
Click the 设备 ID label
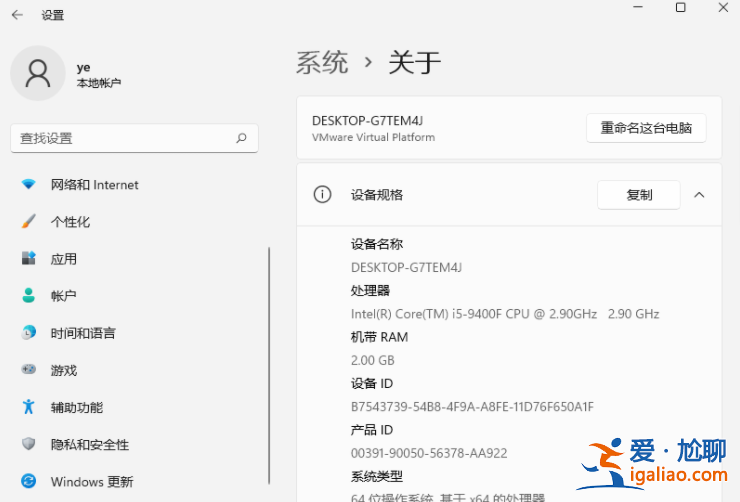(371, 383)
